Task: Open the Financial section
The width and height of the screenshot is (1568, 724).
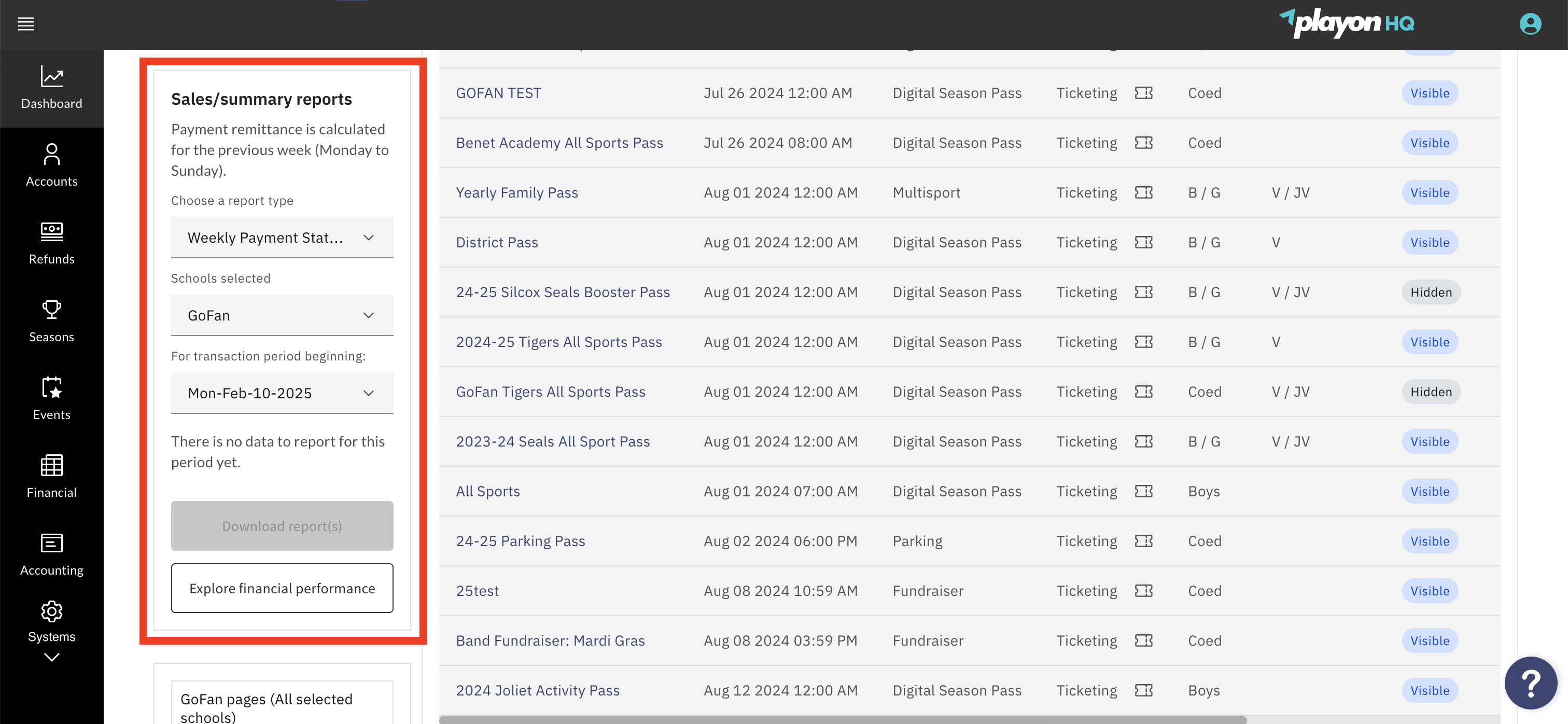Action: 52,476
